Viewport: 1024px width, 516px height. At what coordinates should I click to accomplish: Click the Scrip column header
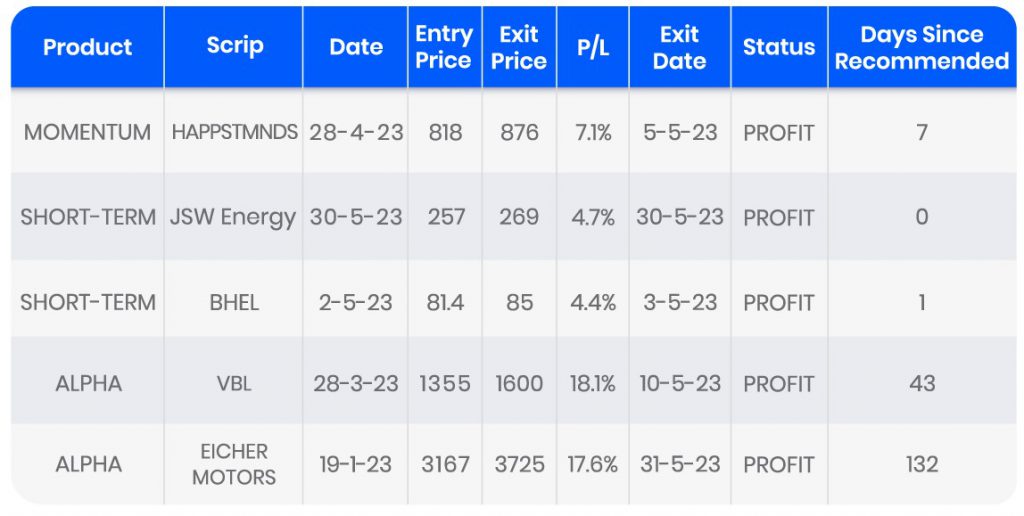pyautogui.click(x=235, y=47)
